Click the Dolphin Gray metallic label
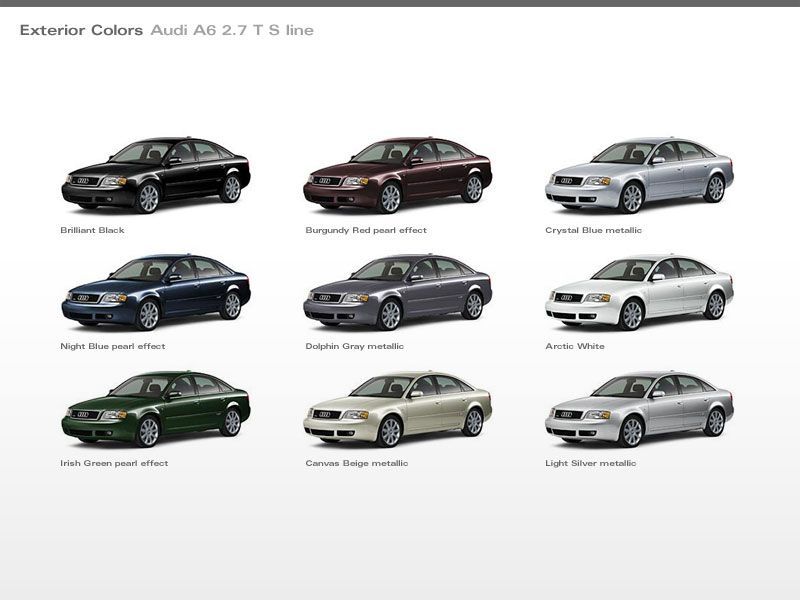Viewport: 800px width, 600px height. click(x=357, y=347)
